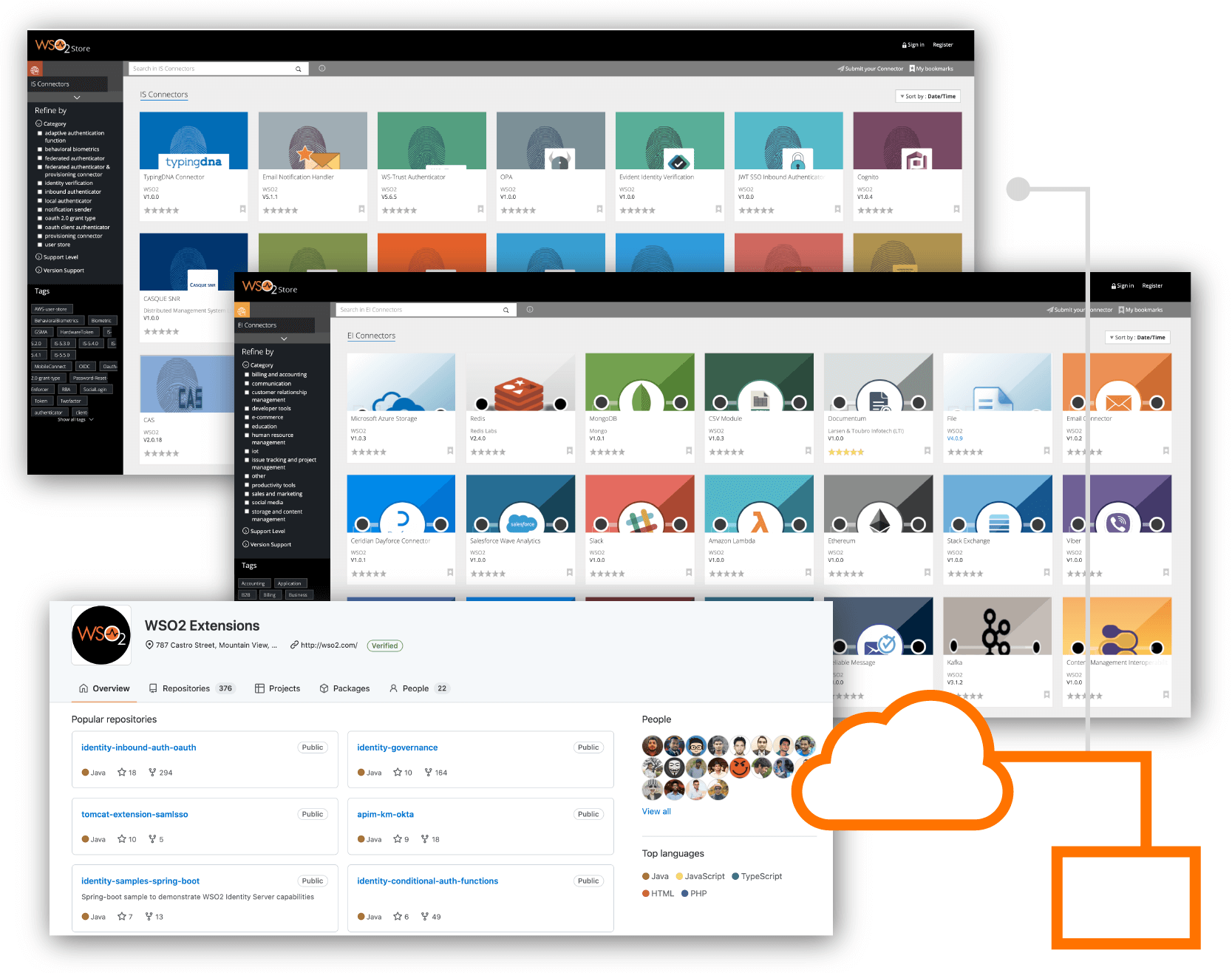Viewport: 1232px width, 973px height.
Task: Check user store category
Action: (40, 245)
